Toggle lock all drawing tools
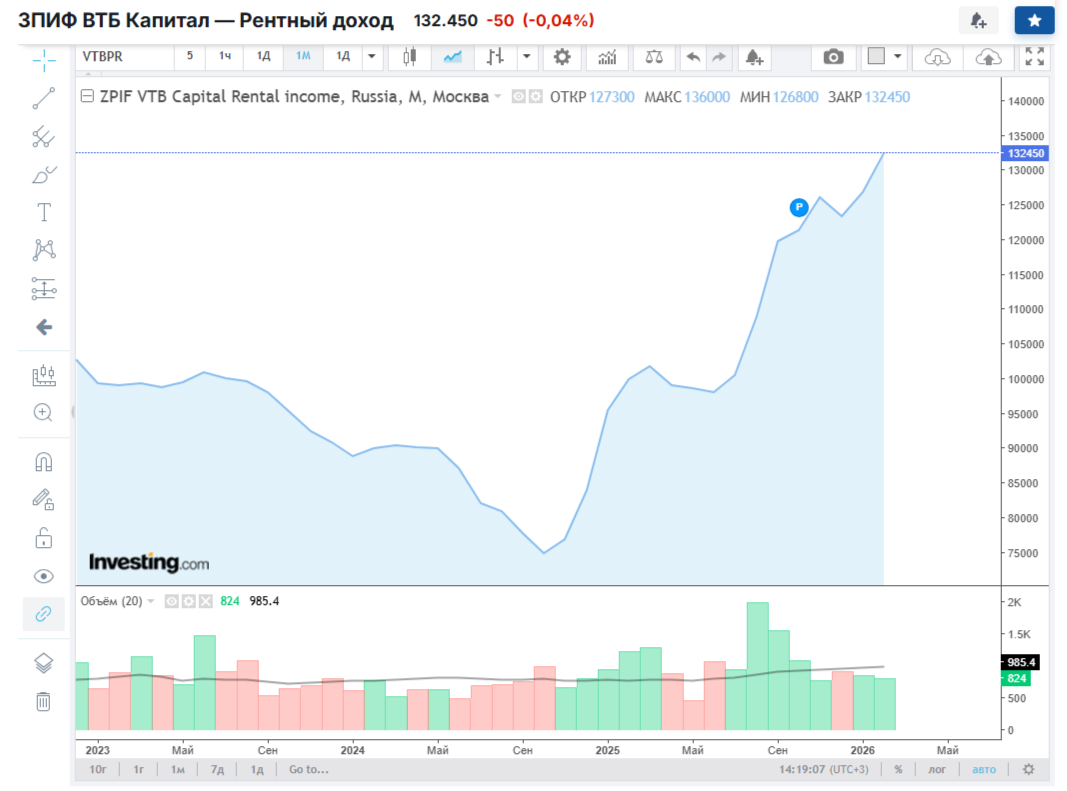Image resolution: width=1067 pixels, height=791 pixels. pyautogui.click(x=44, y=538)
